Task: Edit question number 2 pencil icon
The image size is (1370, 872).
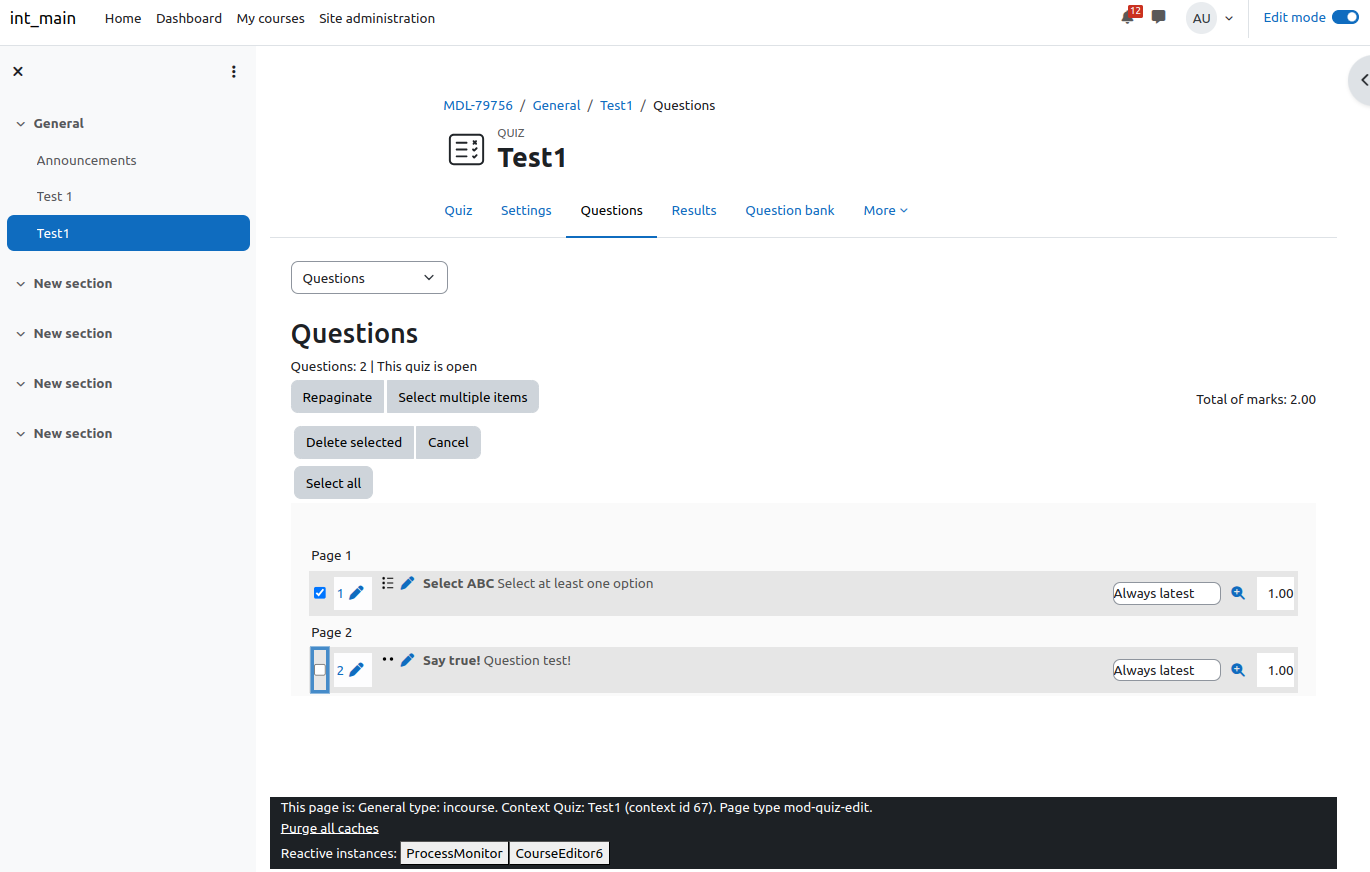Action: 356,670
